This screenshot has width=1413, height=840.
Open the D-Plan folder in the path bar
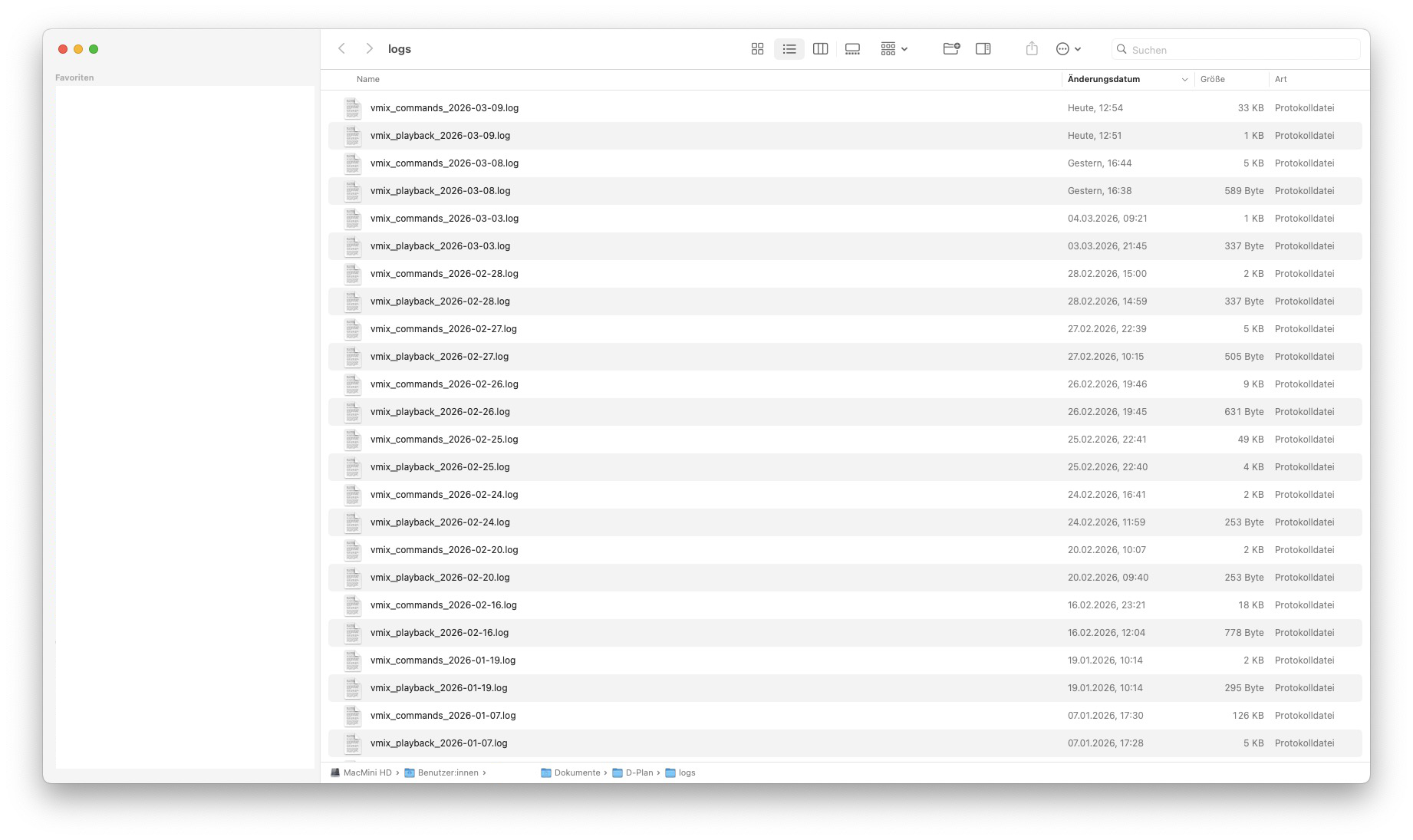[637, 772]
